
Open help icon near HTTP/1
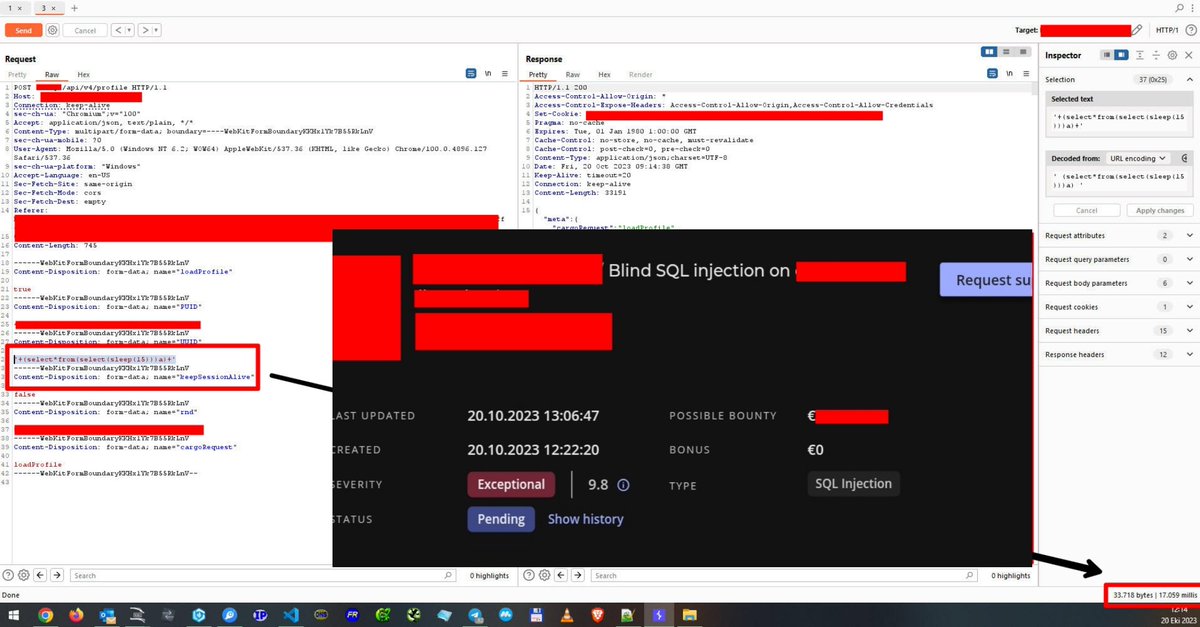pyautogui.click(x=1190, y=31)
